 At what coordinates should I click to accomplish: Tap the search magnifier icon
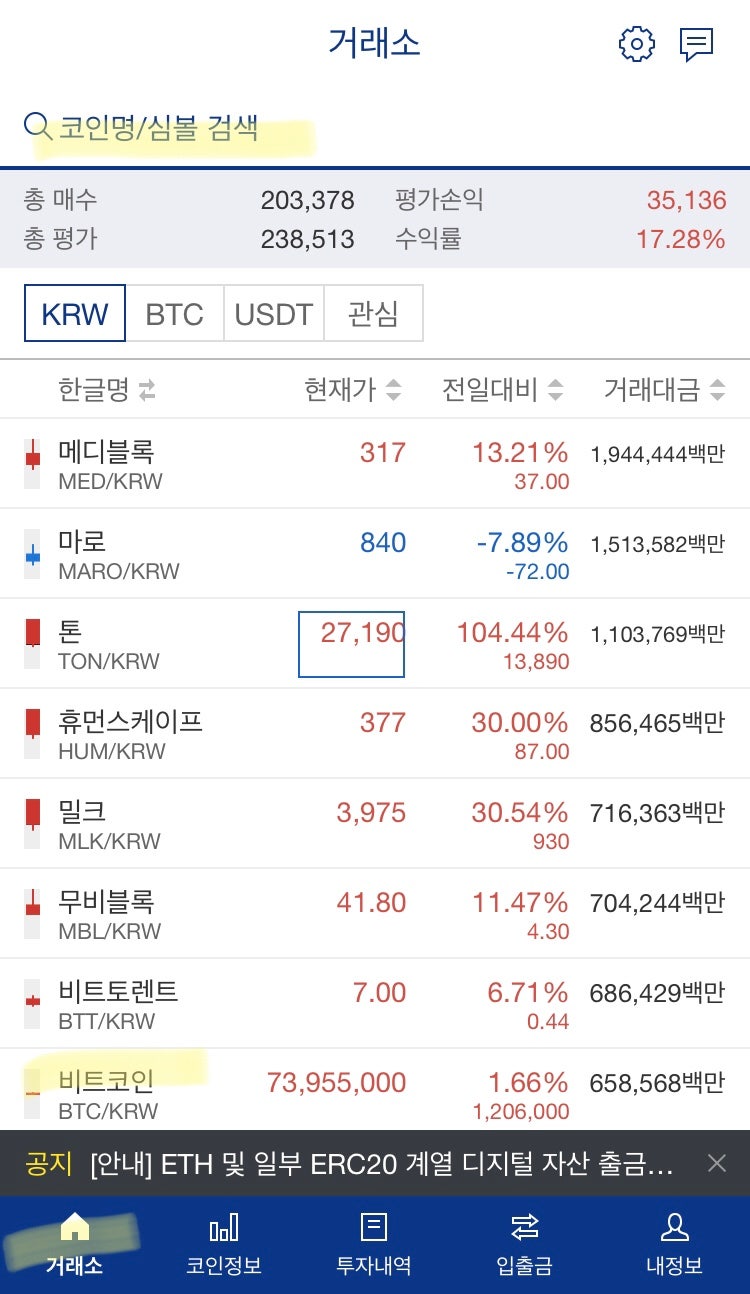coord(37,127)
